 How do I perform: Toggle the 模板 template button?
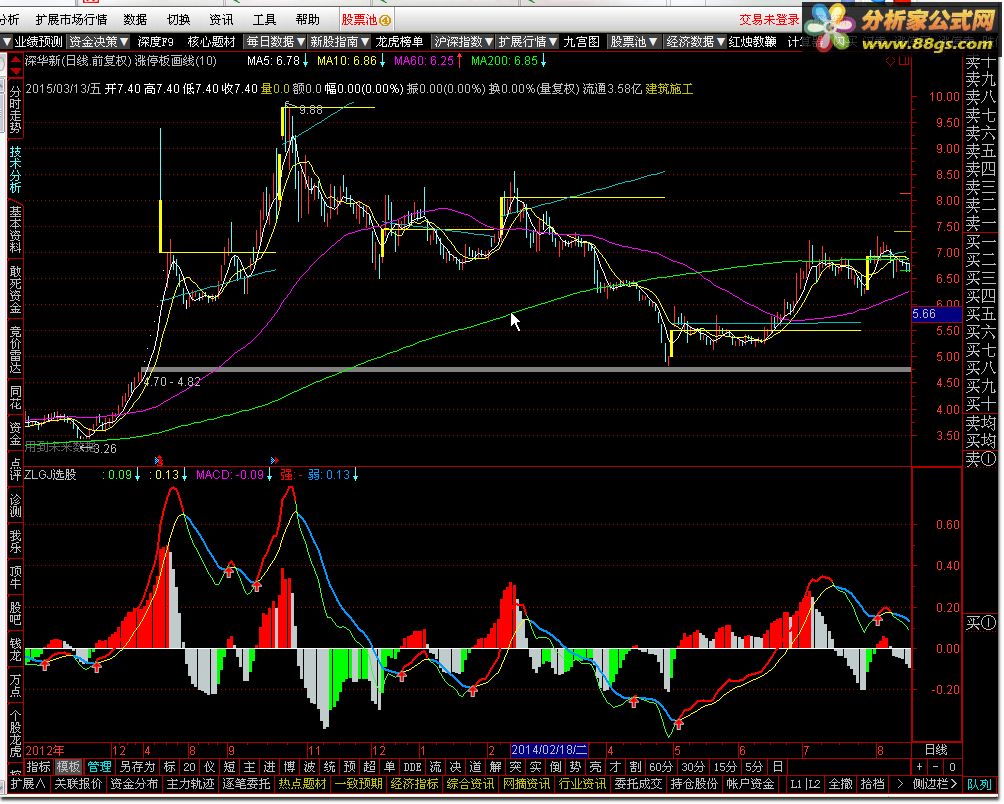tap(68, 767)
